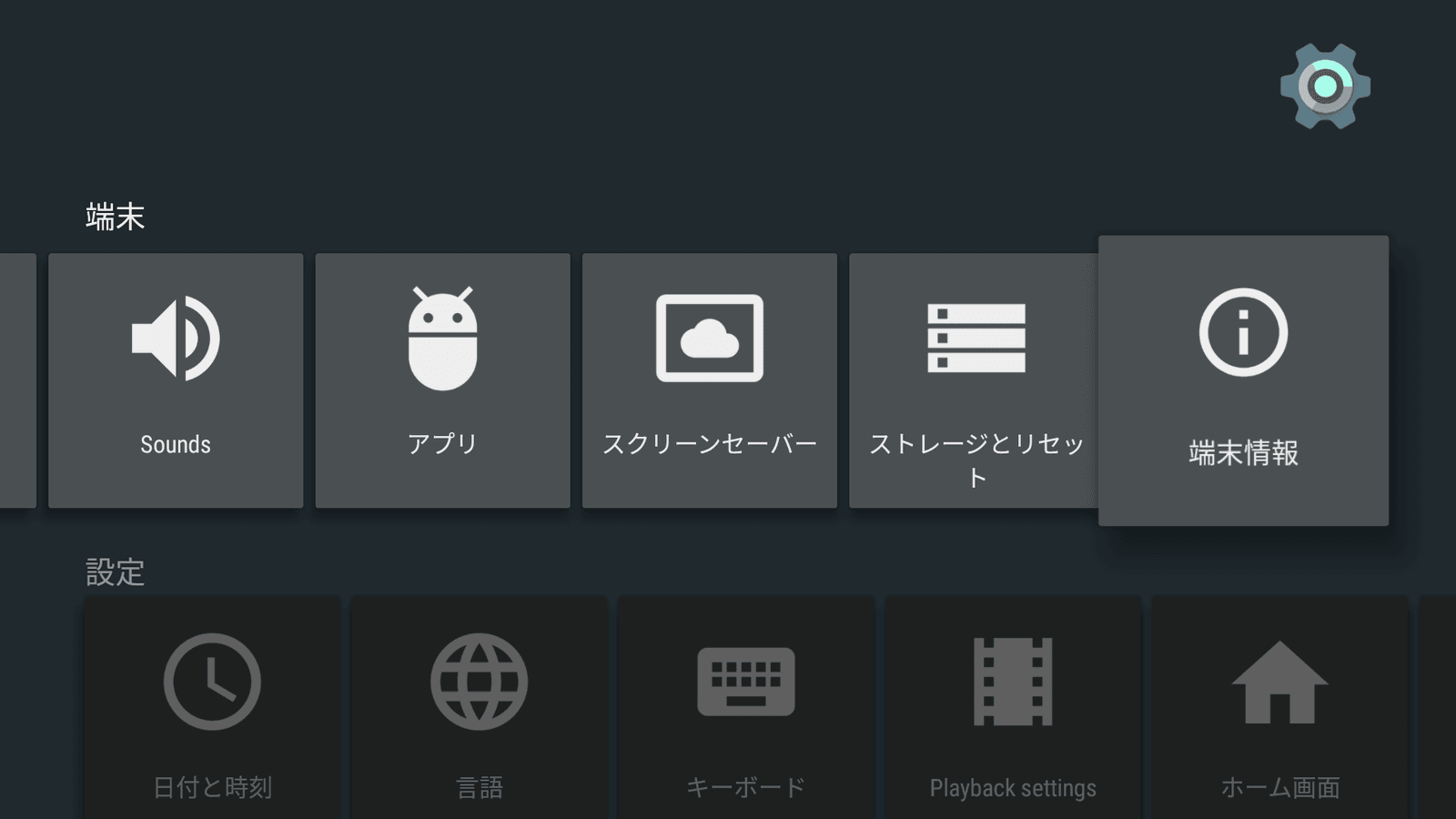Open the スクリーンセーバー label
The height and width of the screenshot is (819, 1456).
(x=709, y=444)
